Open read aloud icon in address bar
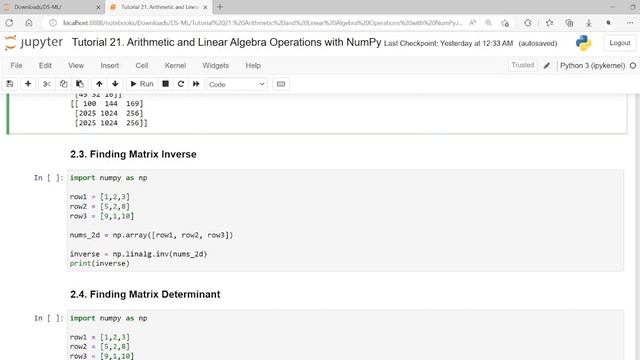Screen dimensions: 640x360 (473, 23)
